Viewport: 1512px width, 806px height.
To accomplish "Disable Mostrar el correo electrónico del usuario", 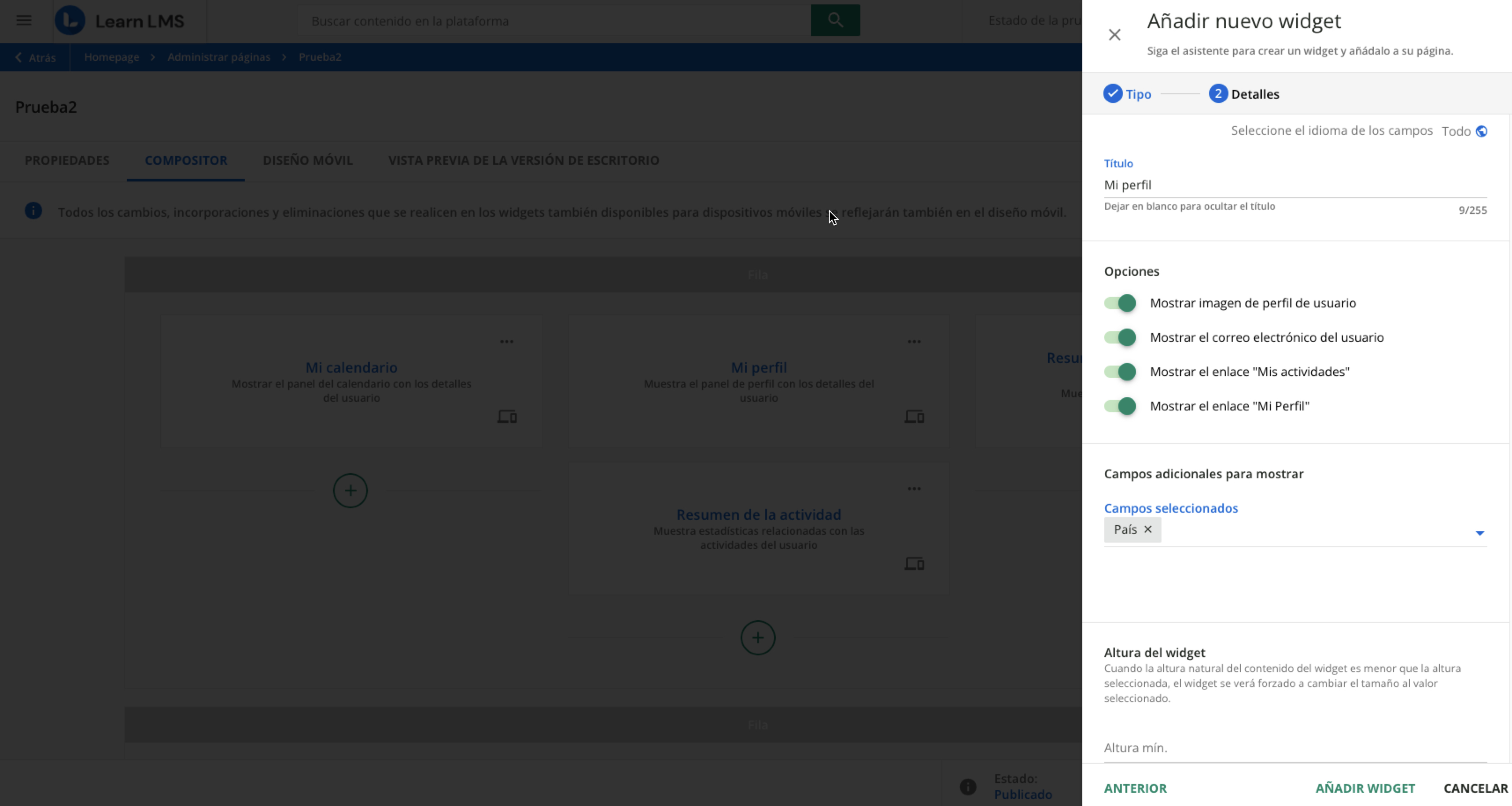I will tap(1120, 337).
